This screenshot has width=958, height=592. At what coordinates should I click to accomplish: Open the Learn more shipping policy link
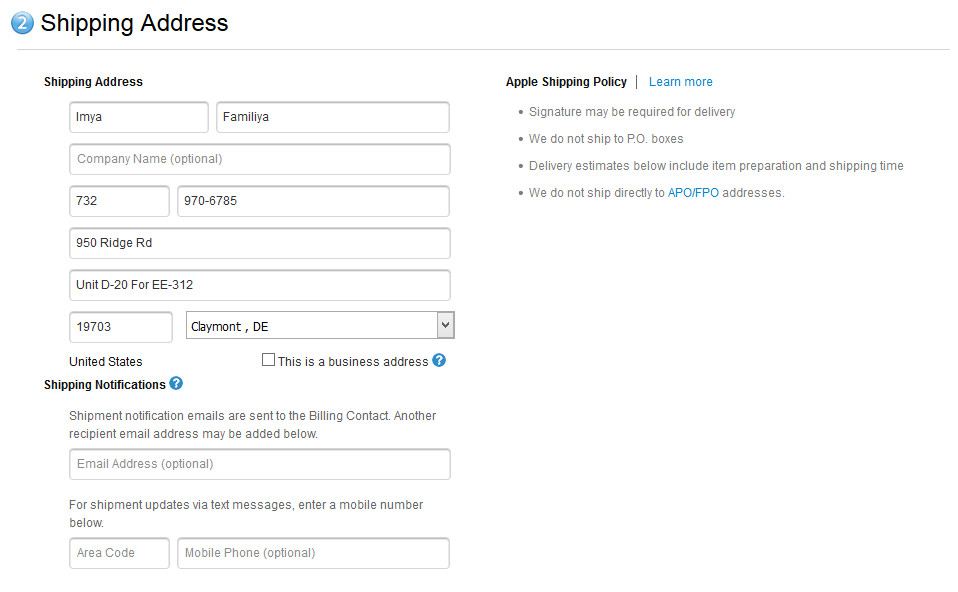tap(680, 82)
